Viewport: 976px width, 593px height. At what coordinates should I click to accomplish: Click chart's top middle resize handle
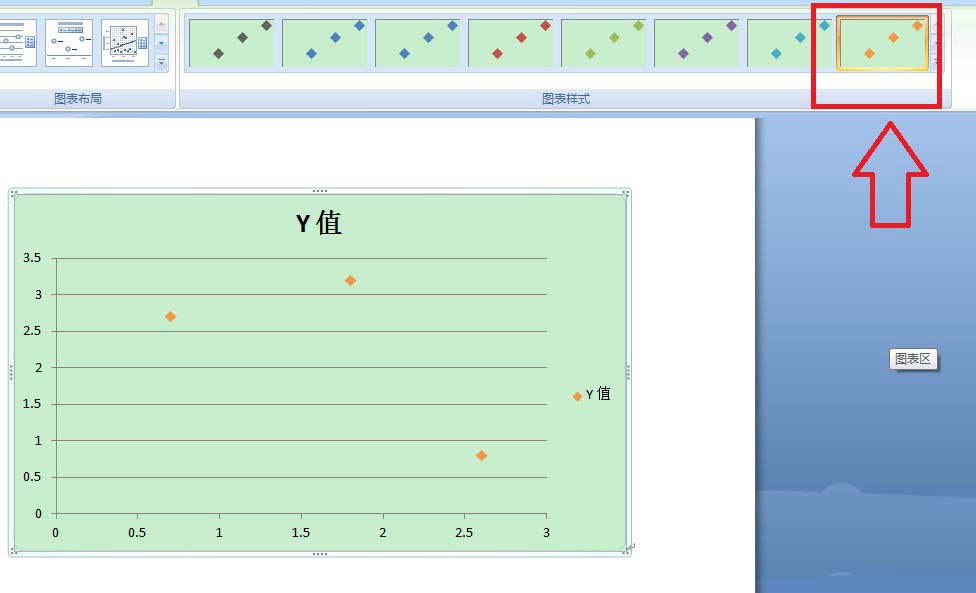tap(319, 191)
